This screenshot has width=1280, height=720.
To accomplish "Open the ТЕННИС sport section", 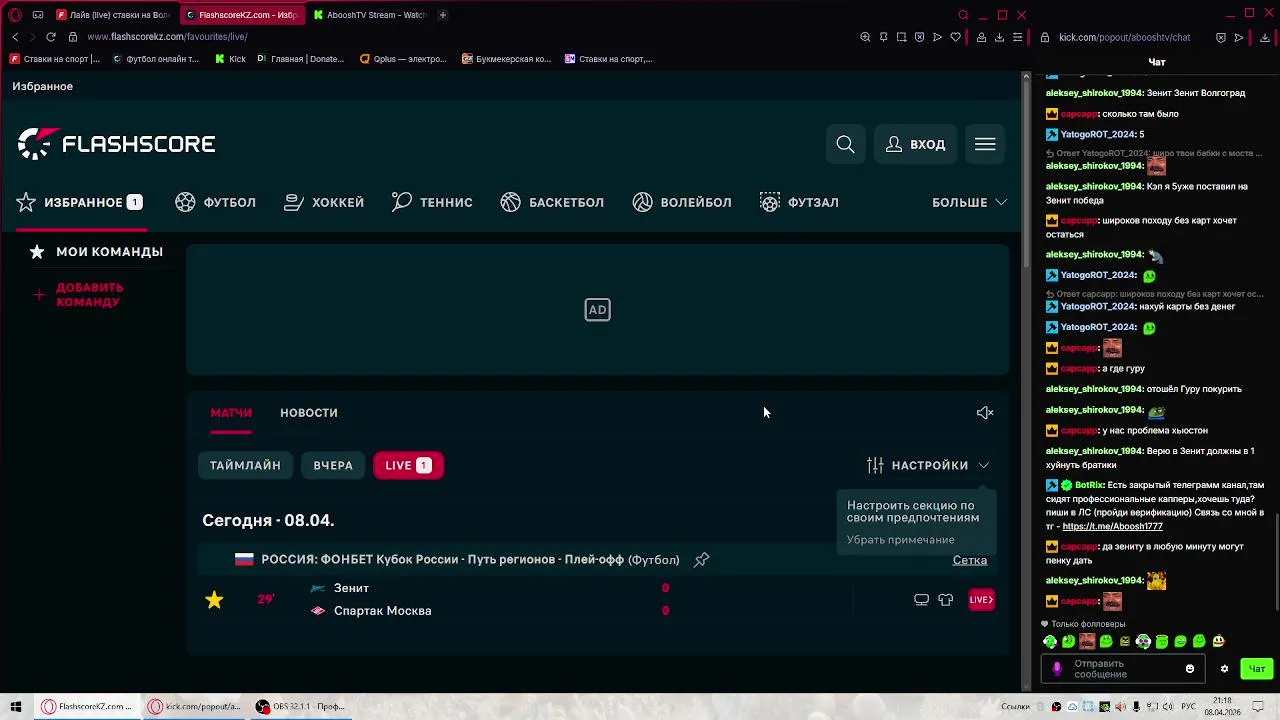I will pyautogui.click(x=432, y=202).
